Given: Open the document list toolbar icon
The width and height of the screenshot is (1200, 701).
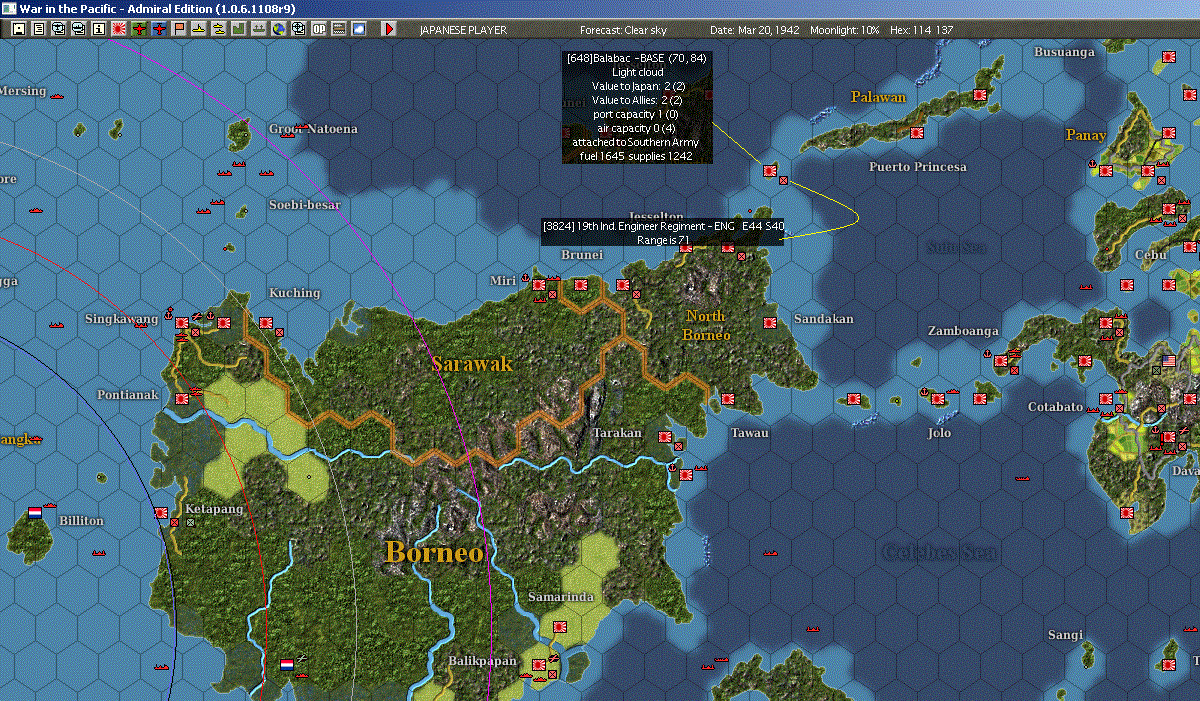Looking at the screenshot, I should pyautogui.click(x=39, y=29).
